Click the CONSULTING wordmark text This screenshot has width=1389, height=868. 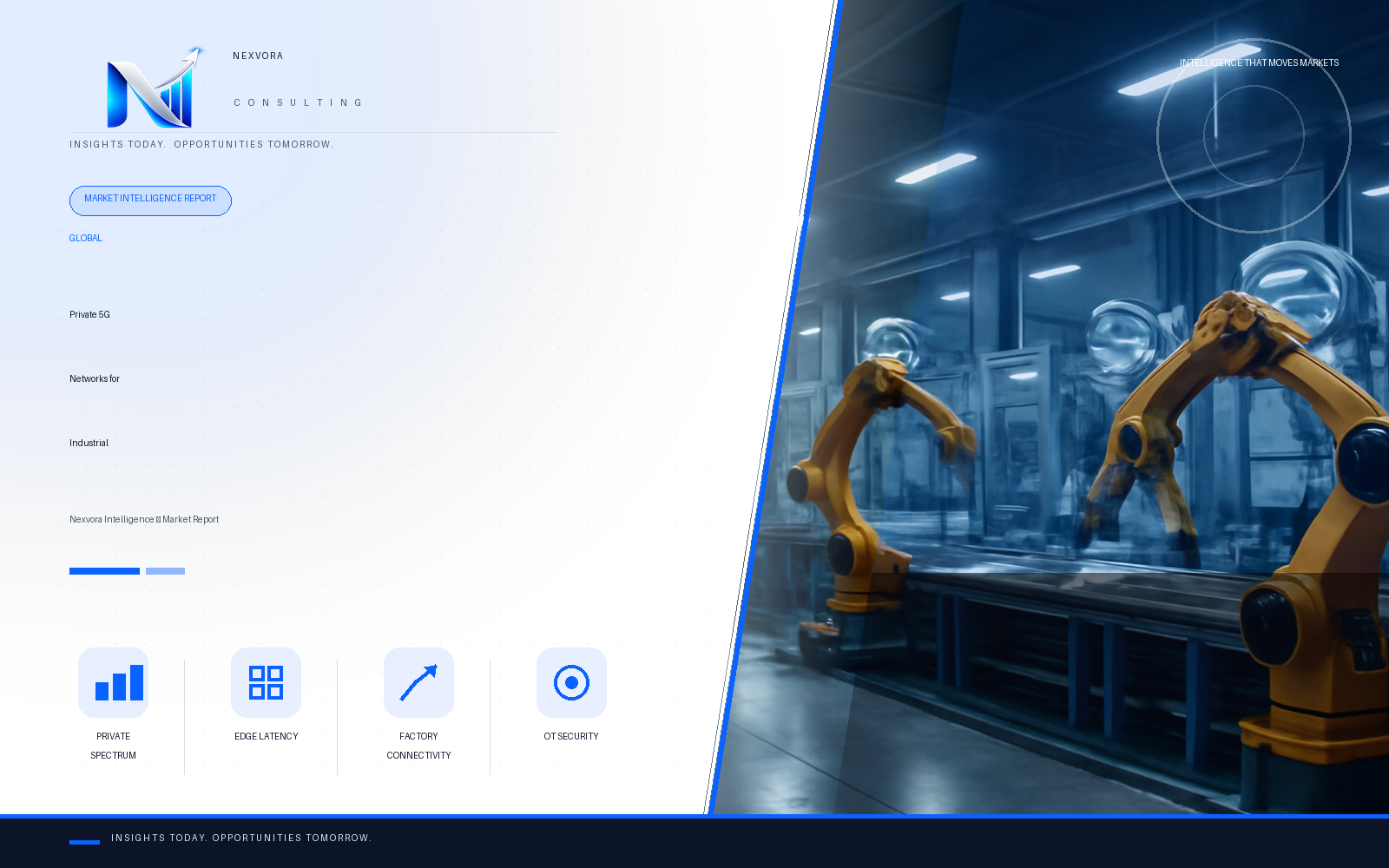pos(298,102)
